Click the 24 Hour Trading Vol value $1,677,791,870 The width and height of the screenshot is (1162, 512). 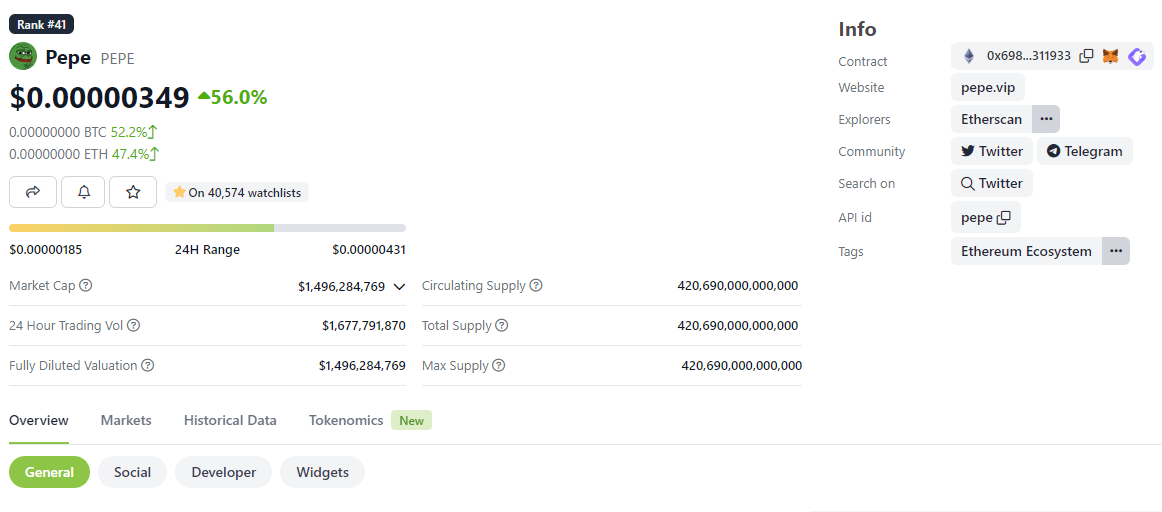point(364,325)
